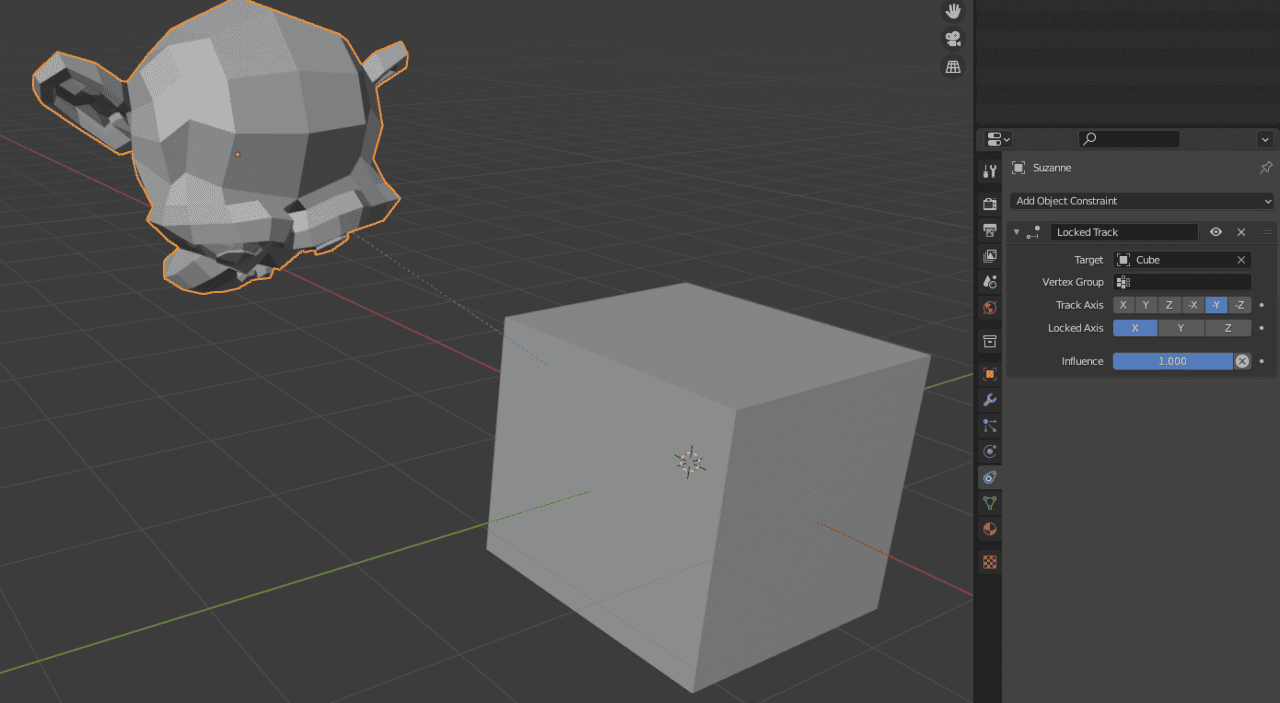Open the Physics properties tab

(x=989, y=451)
